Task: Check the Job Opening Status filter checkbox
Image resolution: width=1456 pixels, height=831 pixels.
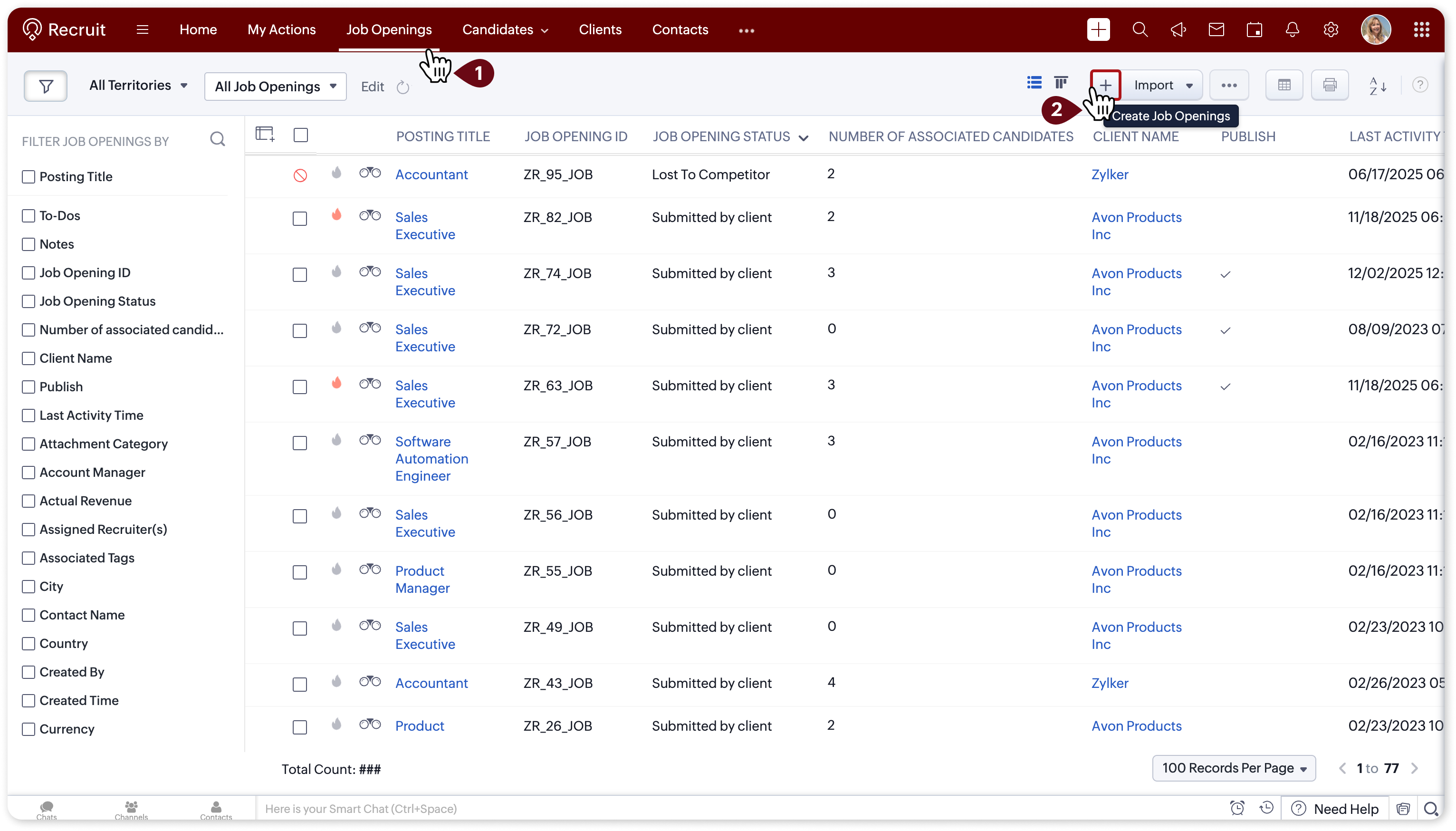Action: [29, 301]
